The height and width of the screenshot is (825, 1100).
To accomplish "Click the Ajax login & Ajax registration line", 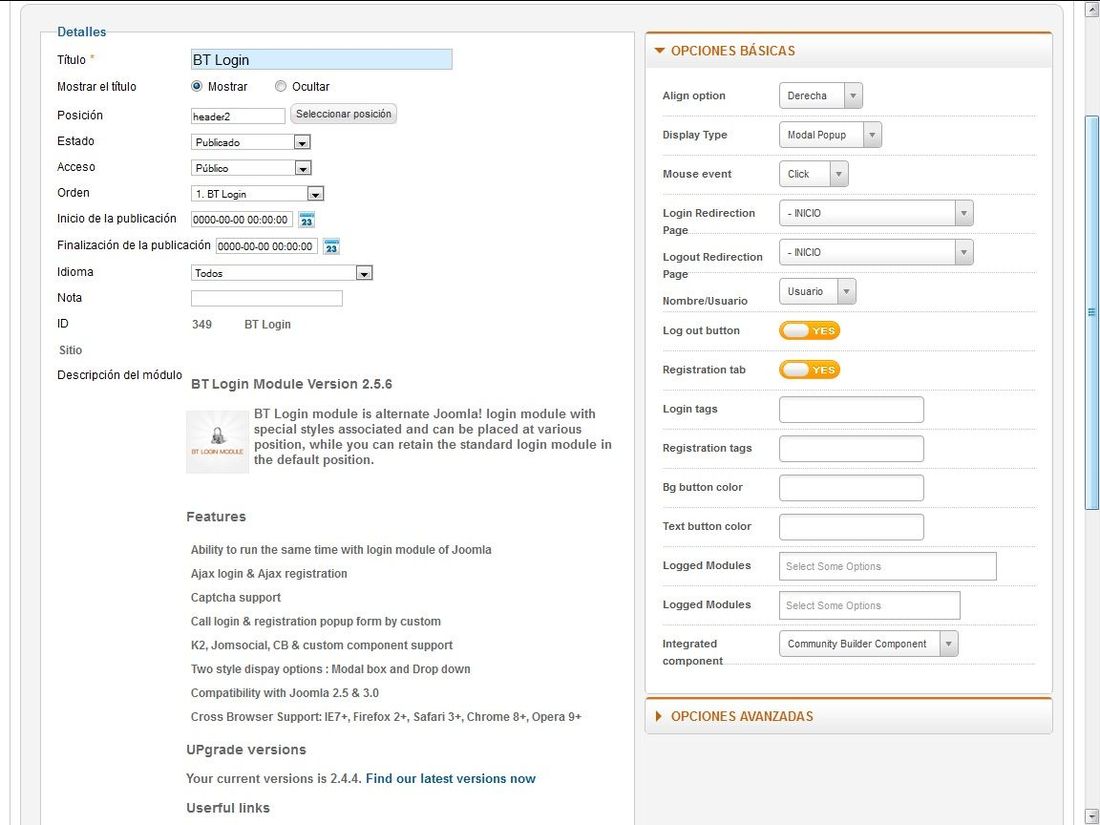I will [x=269, y=574].
